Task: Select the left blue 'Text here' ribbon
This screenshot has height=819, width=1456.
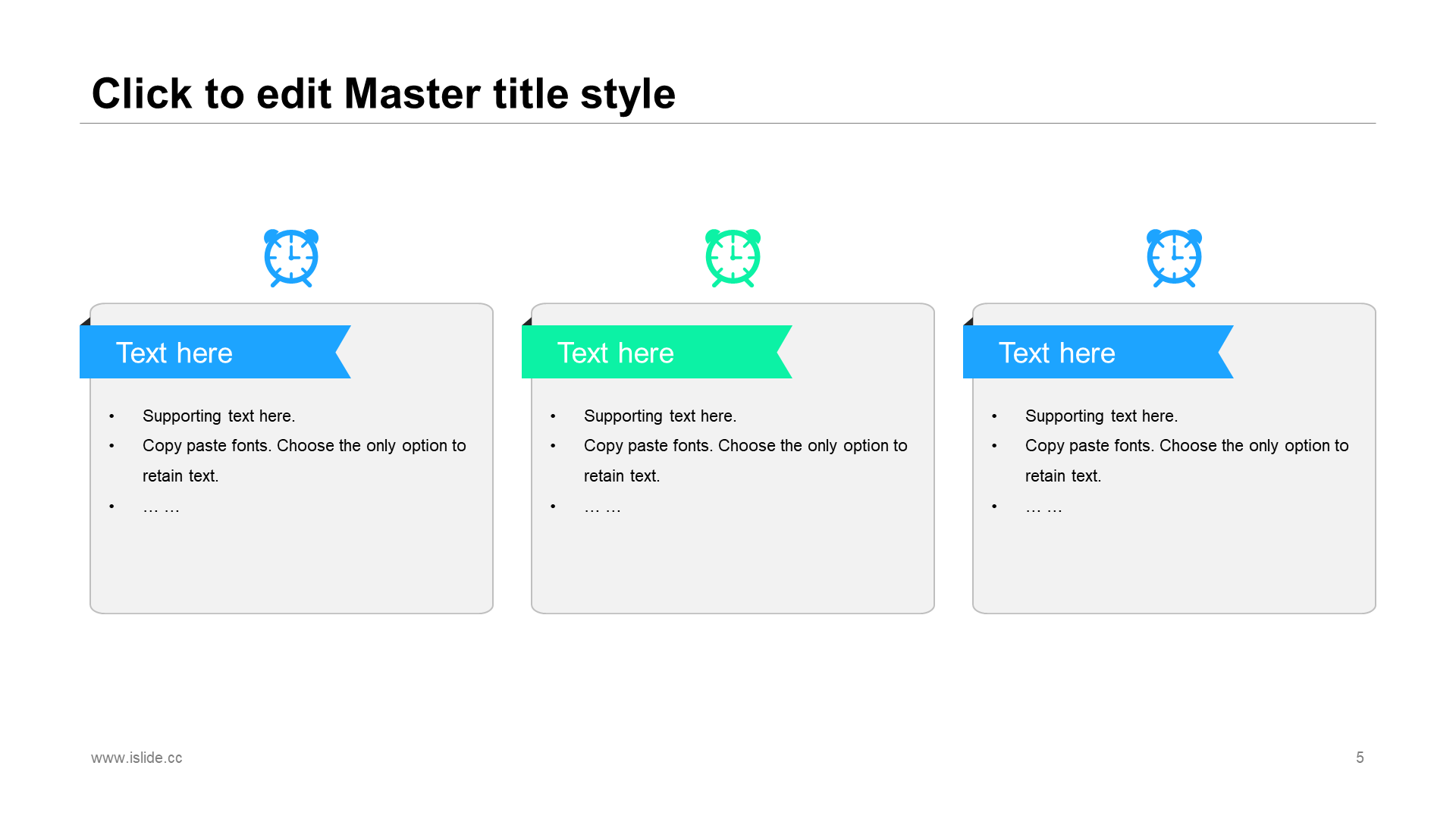Action: (x=215, y=352)
